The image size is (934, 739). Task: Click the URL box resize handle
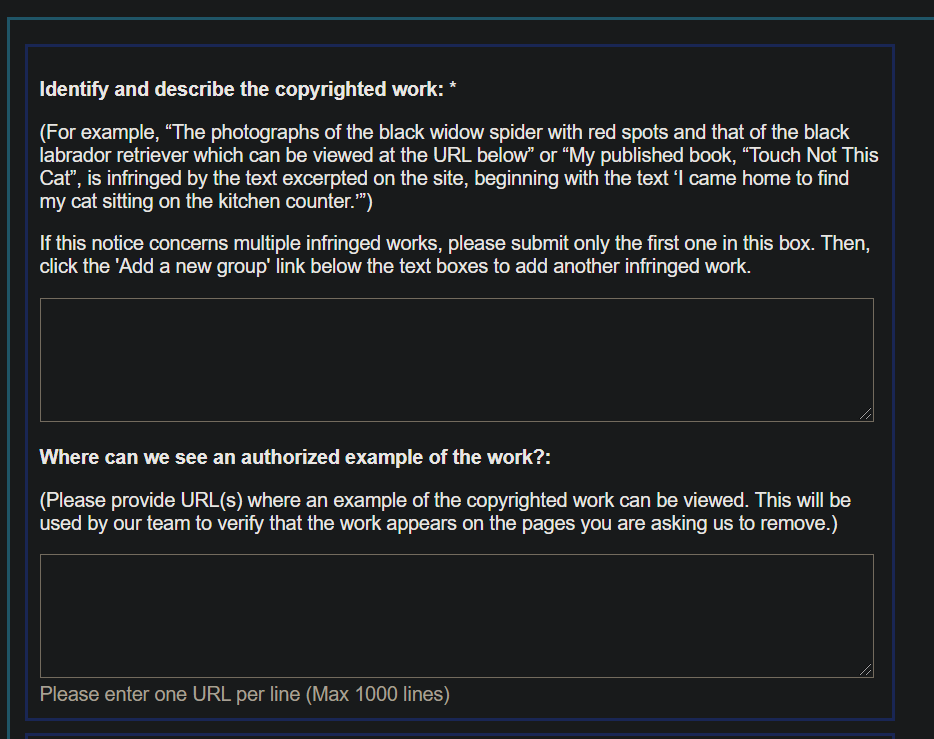tap(866, 670)
